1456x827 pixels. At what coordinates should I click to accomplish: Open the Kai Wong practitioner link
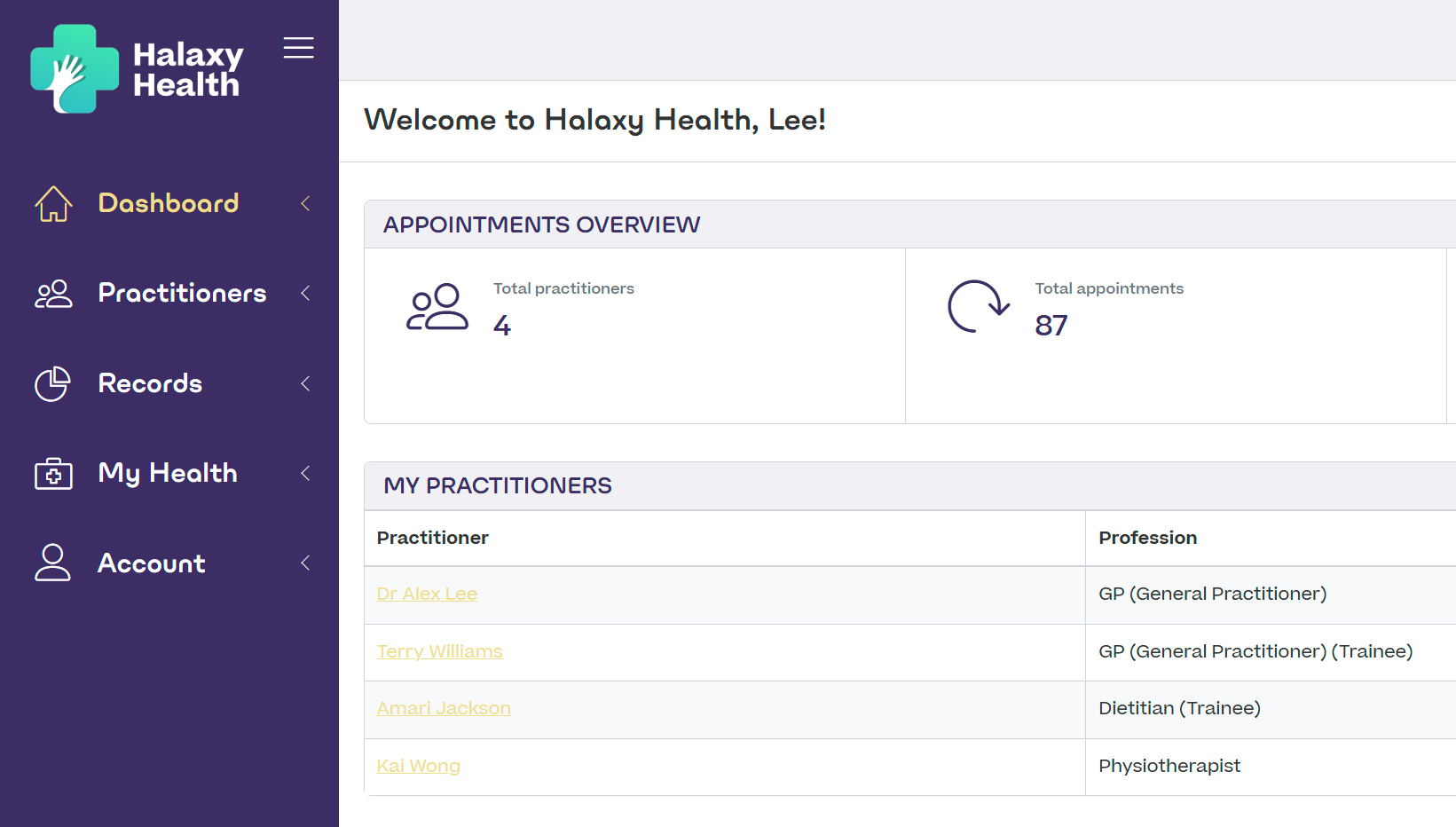coord(418,766)
